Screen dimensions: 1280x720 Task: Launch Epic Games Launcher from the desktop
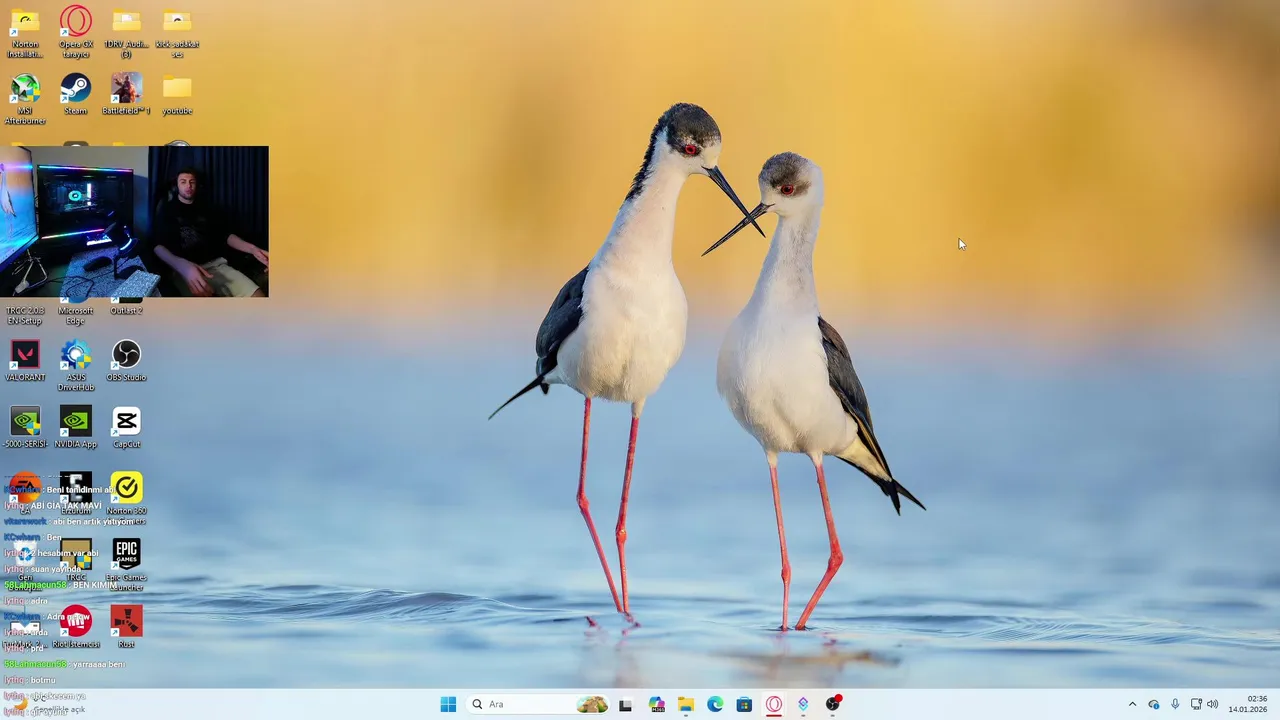coord(126,566)
